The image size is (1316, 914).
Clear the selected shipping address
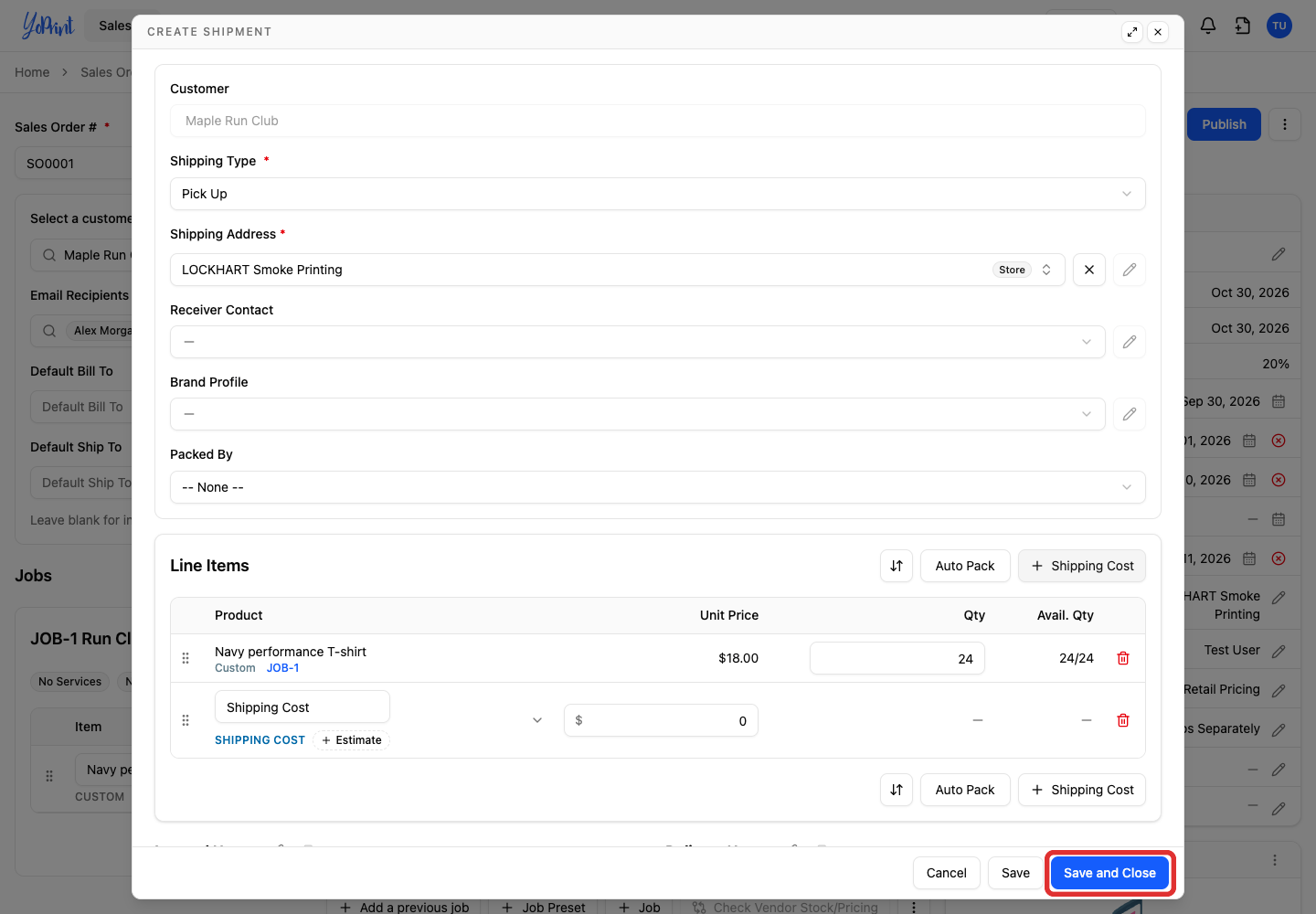(1089, 270)
